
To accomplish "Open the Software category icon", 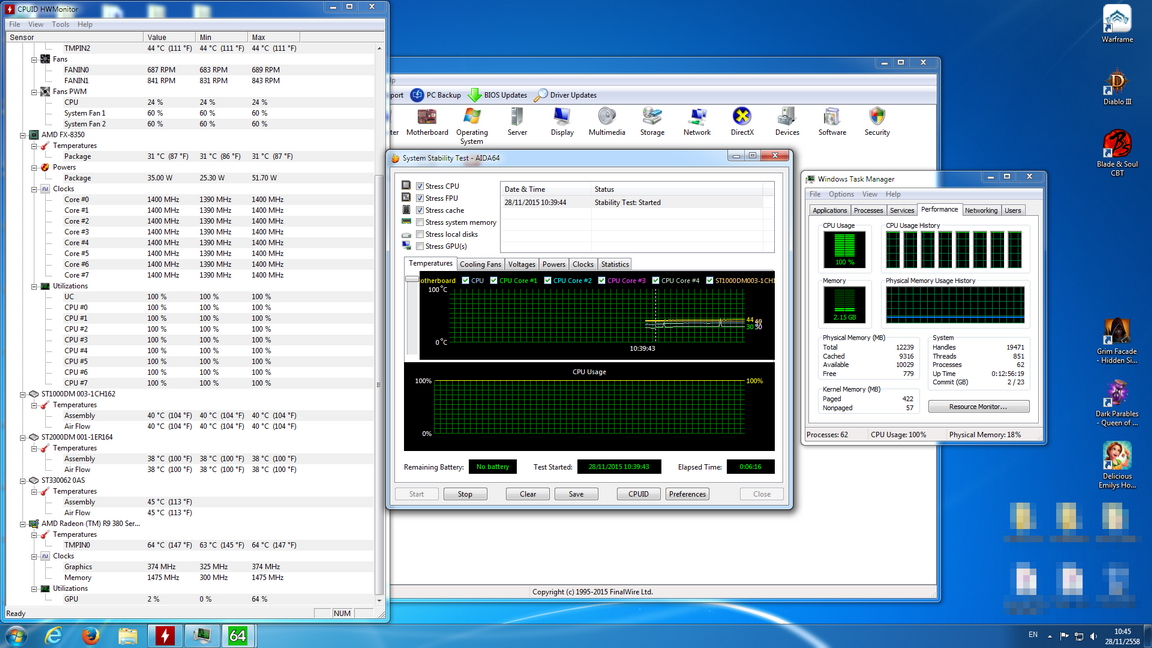I will click(x=832, y=122).
